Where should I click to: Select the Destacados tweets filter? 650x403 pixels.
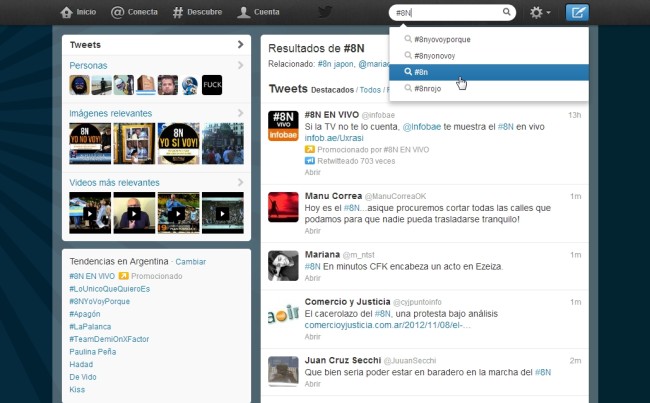tap(332, 90)
